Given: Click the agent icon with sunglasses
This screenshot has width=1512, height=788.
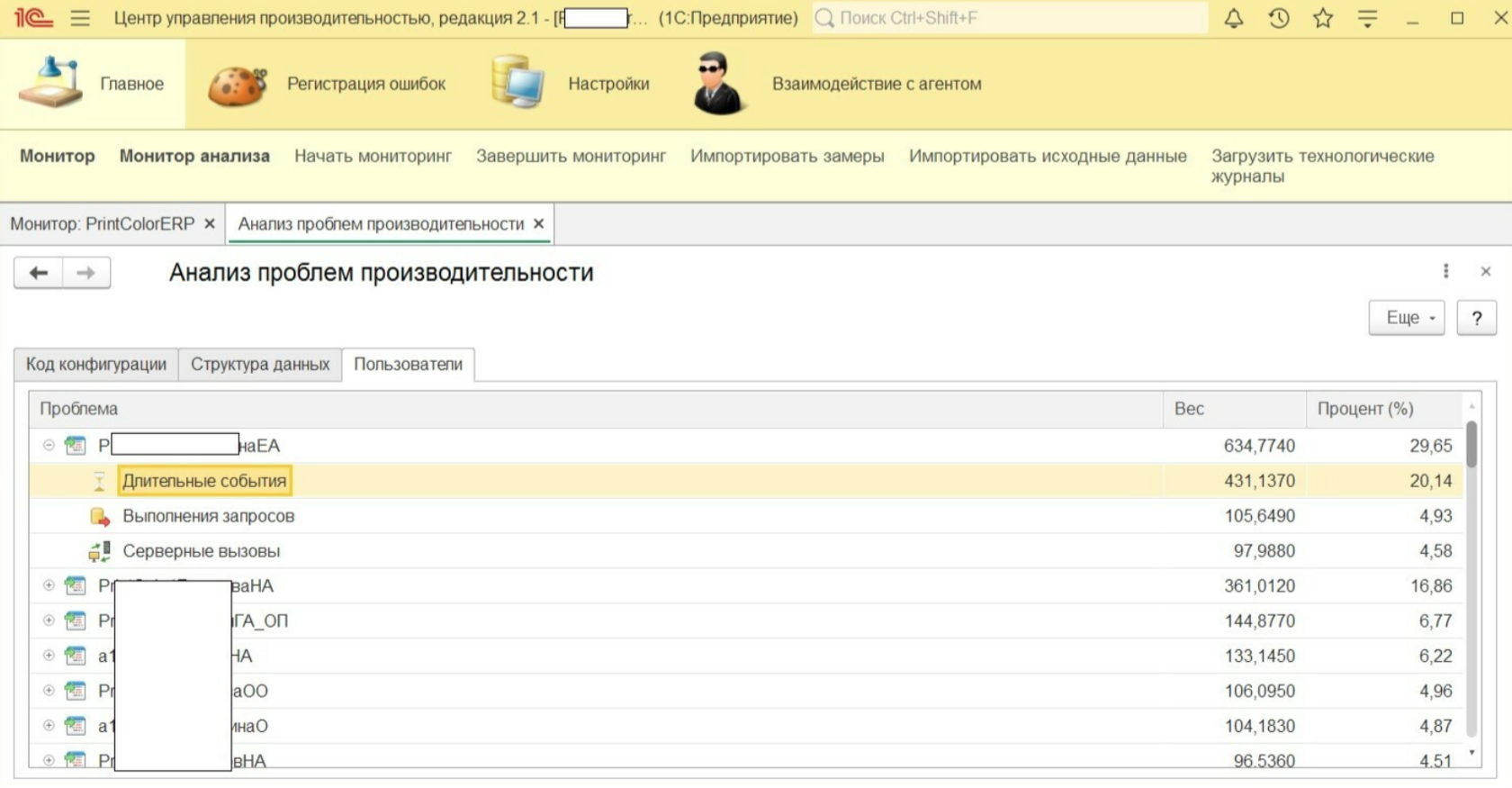Looking at the screenshot, I should click(x=718, y=83).
